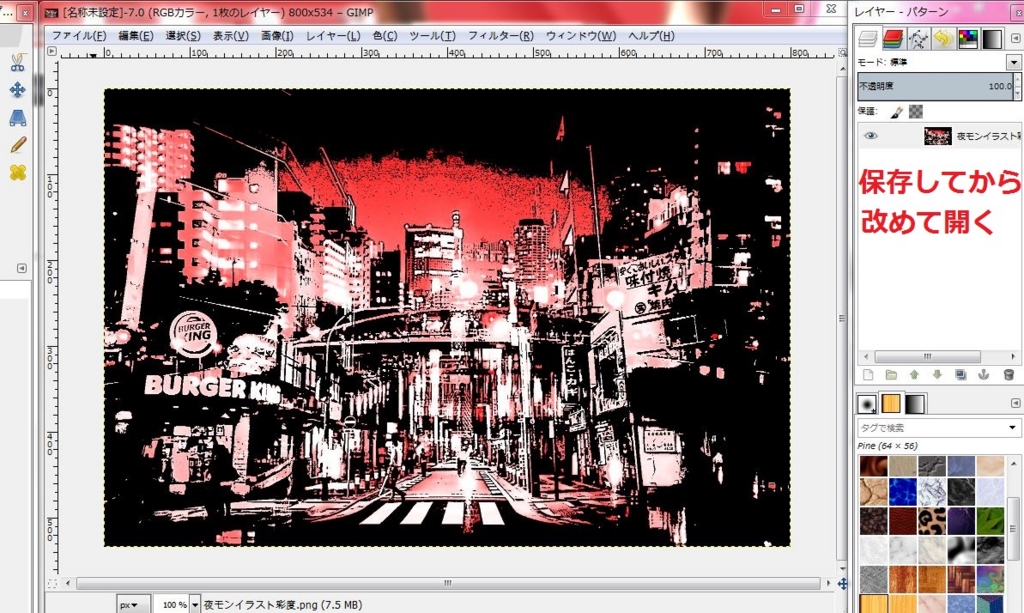The image size is (1024, 613).
Task: Open the レイヤー(L) menu
Action: tap(333, 36)
